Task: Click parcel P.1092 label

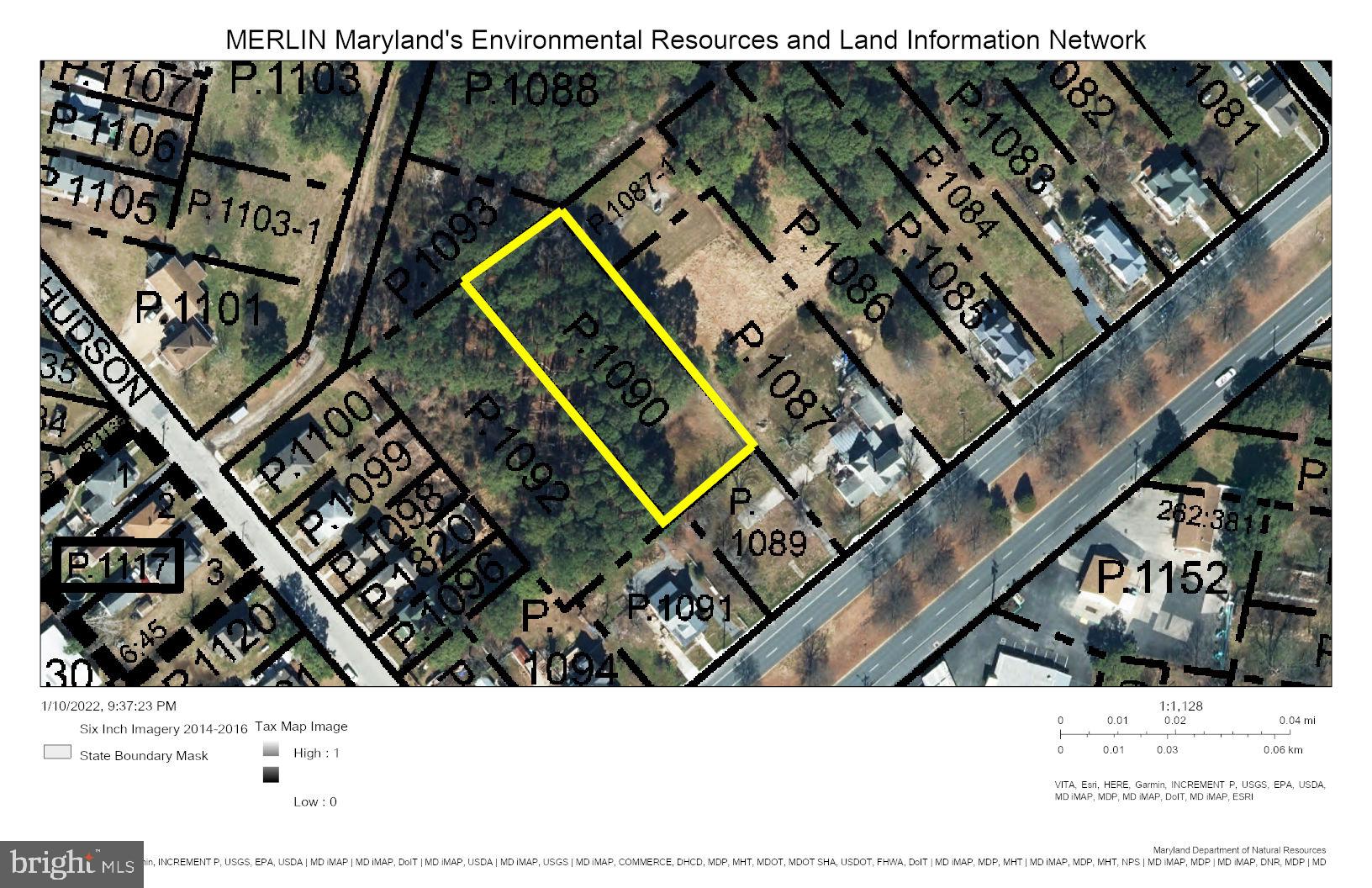Action: click(516, 455)
